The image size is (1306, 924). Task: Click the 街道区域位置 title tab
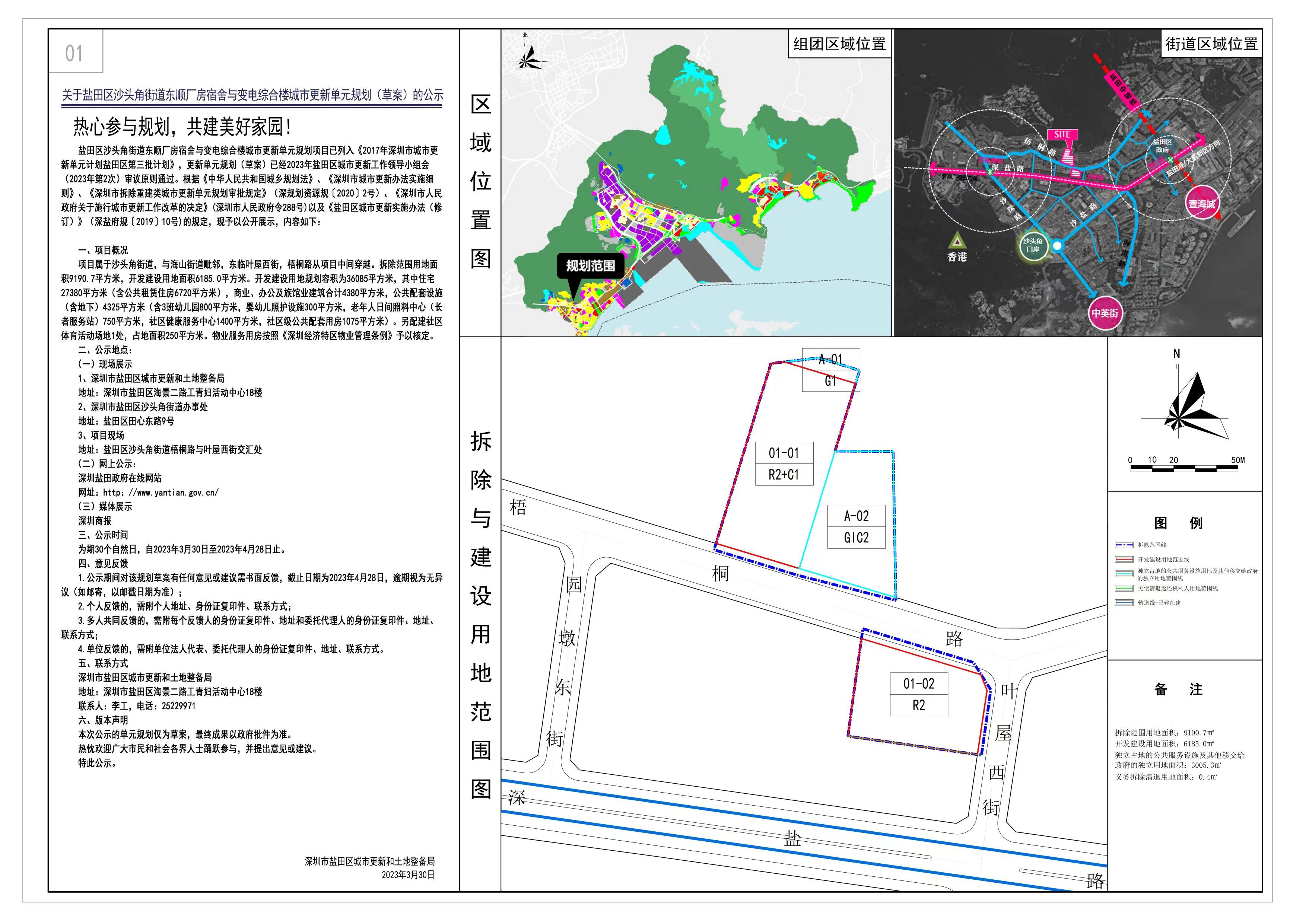point(1211,44)
